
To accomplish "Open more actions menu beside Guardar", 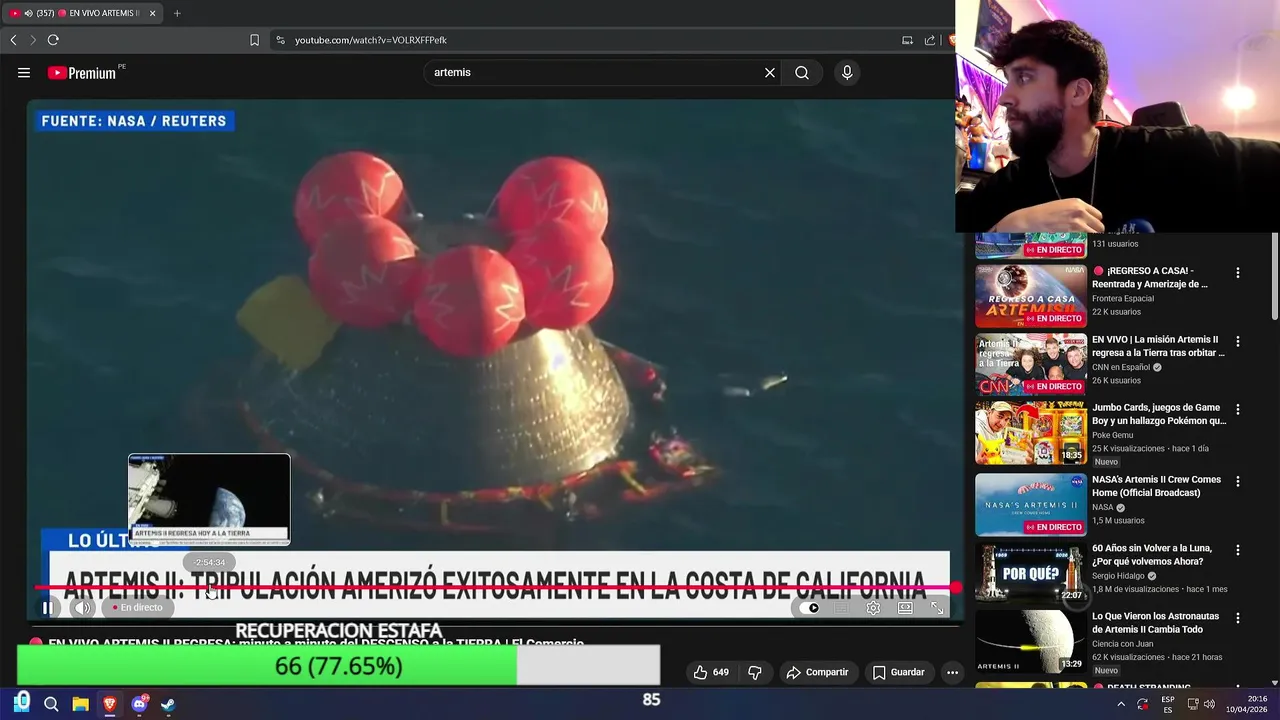I will pos(952,672).
